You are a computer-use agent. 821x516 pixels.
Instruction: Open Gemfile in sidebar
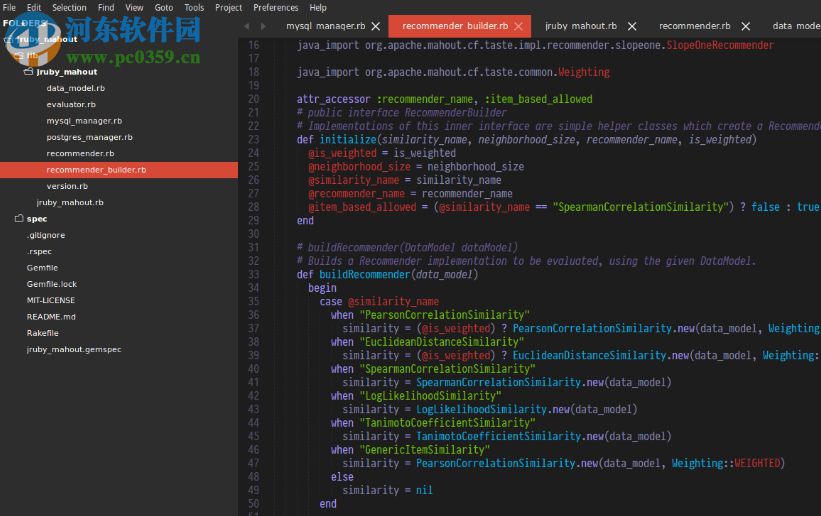(42, 268)
